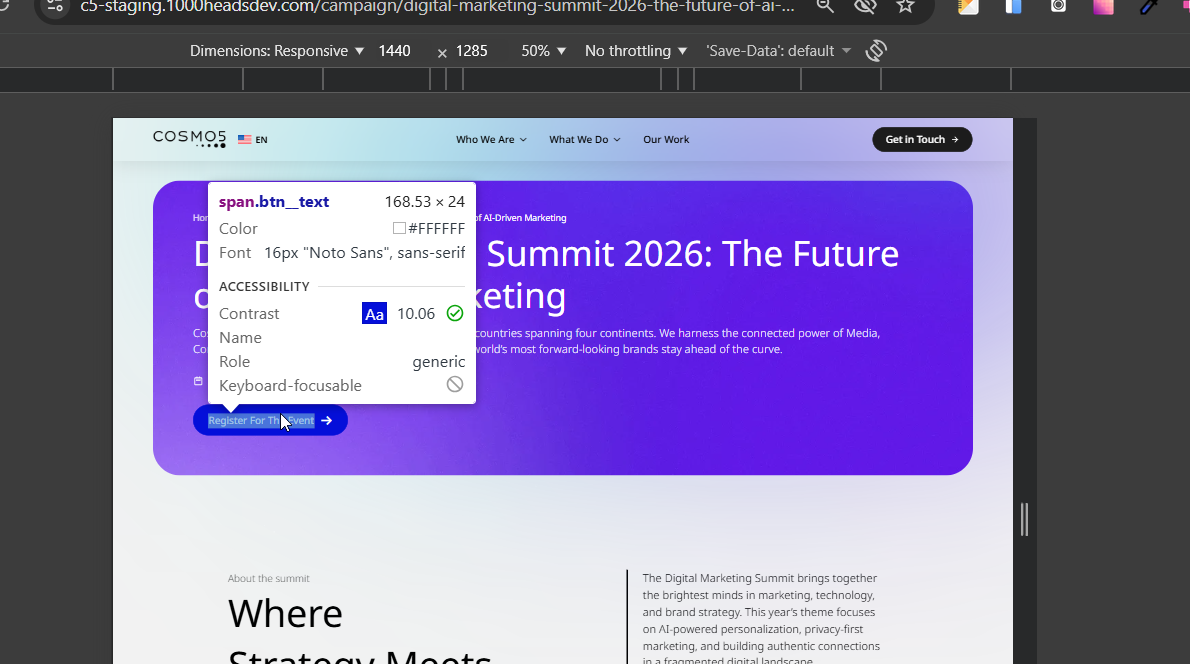The image size is (1190, 664).
Task: Expand the Who We Are menu
Action: pyautogui.click(x=491, y=140)
